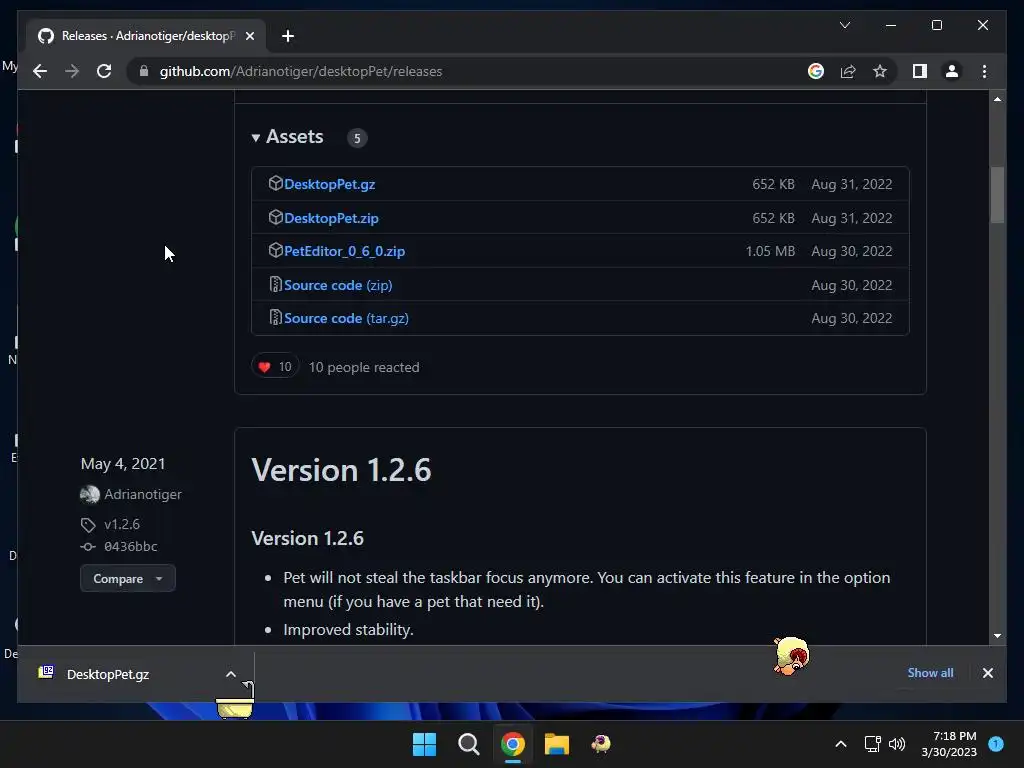Image resolution: width=1024 pixels, height=768 pixels.
Task: Close the Releases tab
Action: 249,36
